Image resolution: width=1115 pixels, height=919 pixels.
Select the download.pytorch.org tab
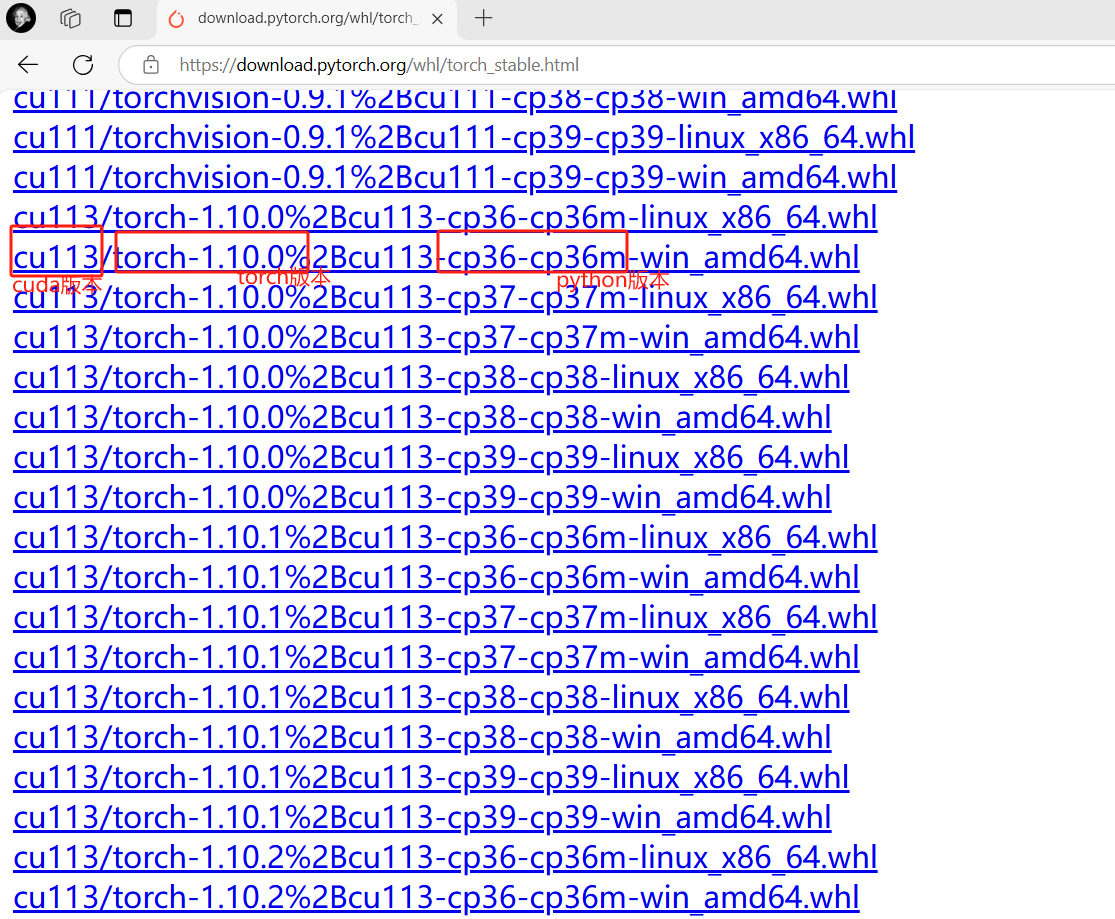(300, 18)
